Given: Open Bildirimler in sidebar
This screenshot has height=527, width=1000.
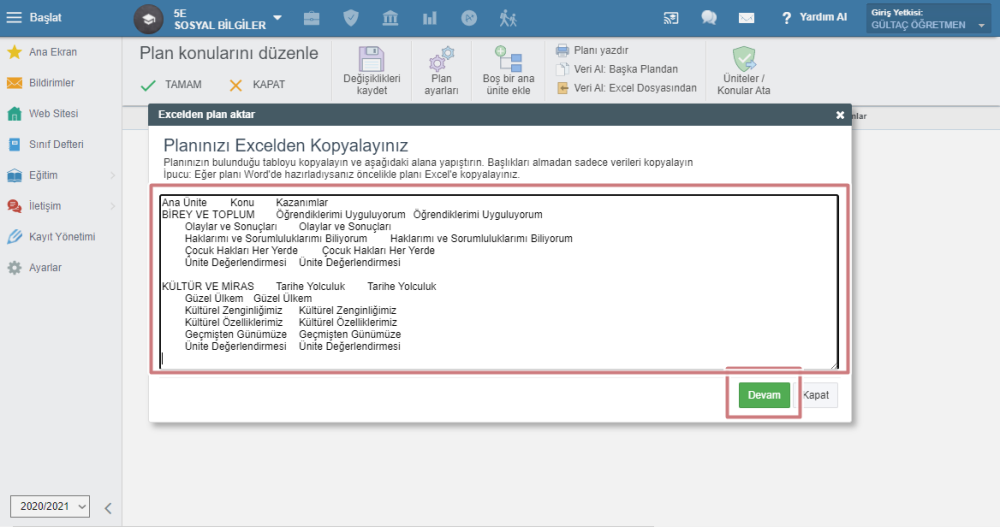Looking at the screenshot, I should pos(52,83).
